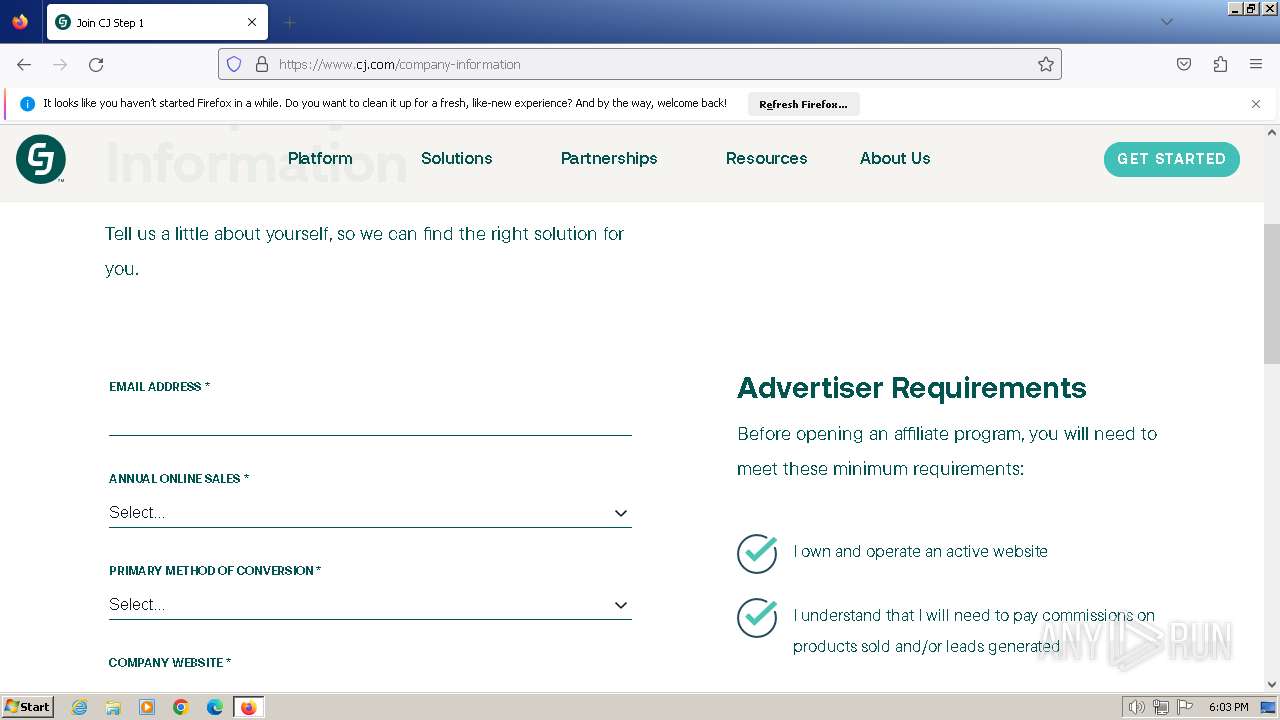Screen dimensions: 1280x720
Task: Open a new tab with plus
Action: (289, 22)
